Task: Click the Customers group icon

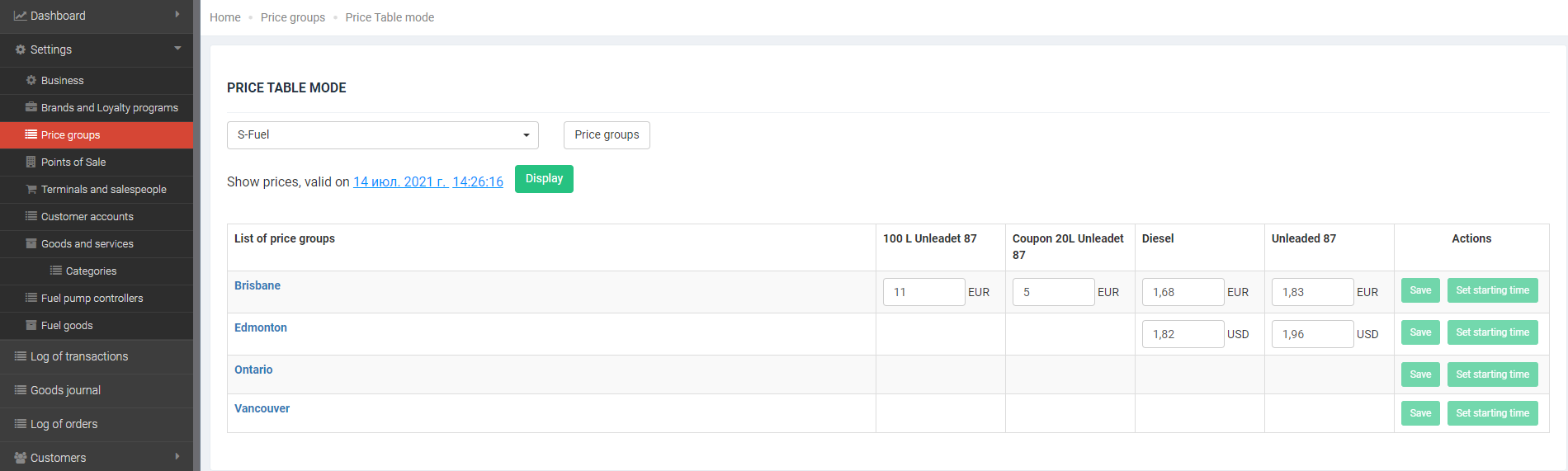Action: [21, 458]
